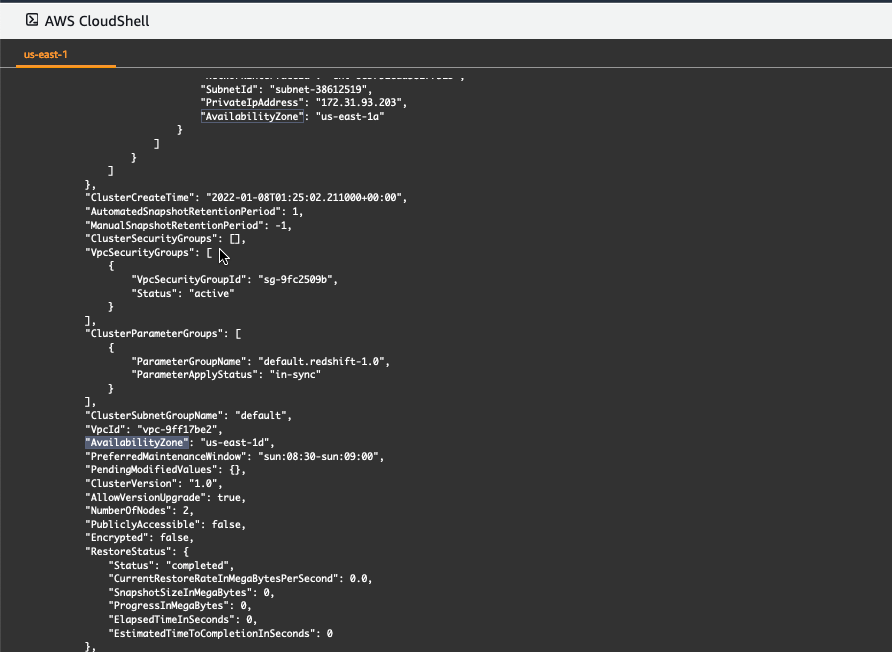Image resolution: width=892 pixels, height=652 pixels.
Task: Click the highlighted "AvailabilityZone" key
Action: (137, 443)
